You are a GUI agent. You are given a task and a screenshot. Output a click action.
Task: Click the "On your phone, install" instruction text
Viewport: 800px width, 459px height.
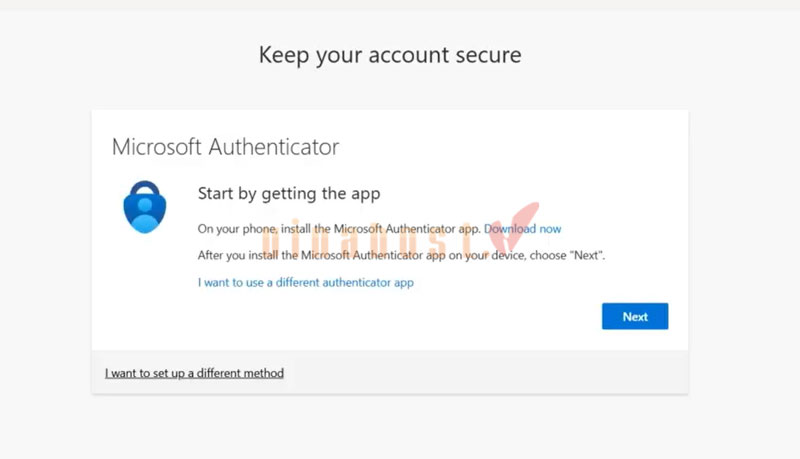pos(260,229)
